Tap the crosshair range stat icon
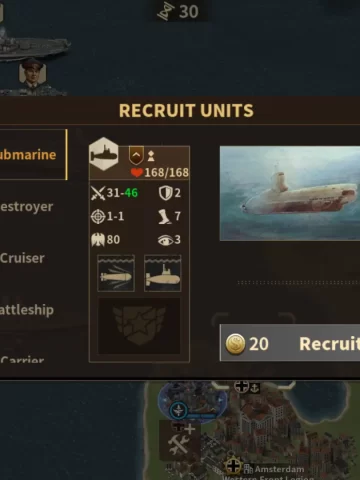 click(x=98, y=216)
